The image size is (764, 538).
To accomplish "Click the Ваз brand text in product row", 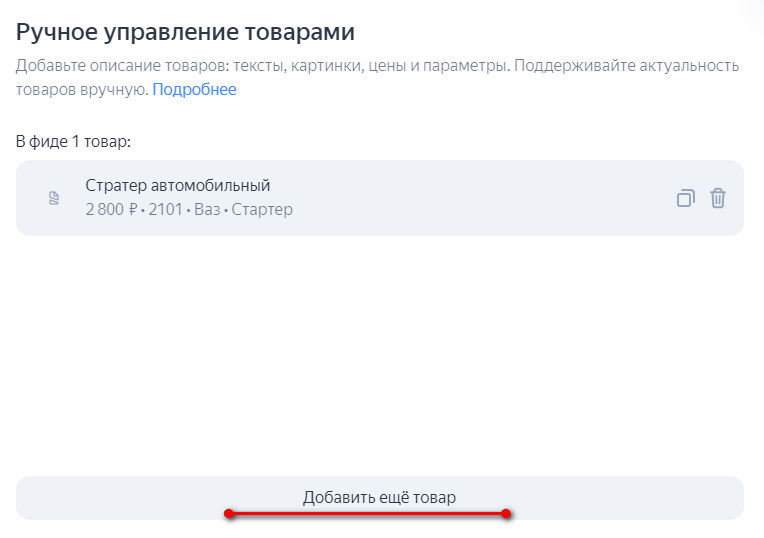I will click(207, 210).
